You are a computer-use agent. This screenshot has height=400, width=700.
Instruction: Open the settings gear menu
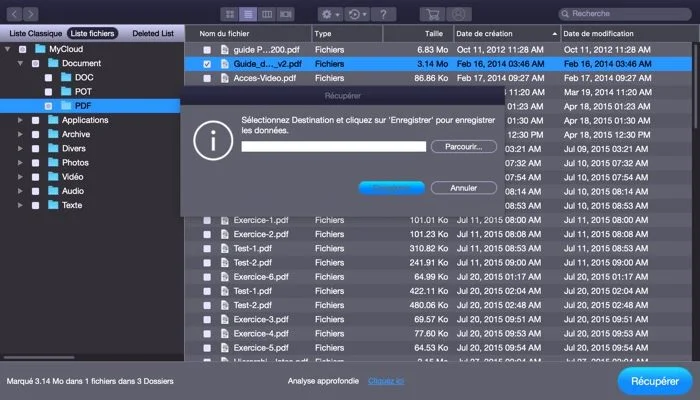330,14
